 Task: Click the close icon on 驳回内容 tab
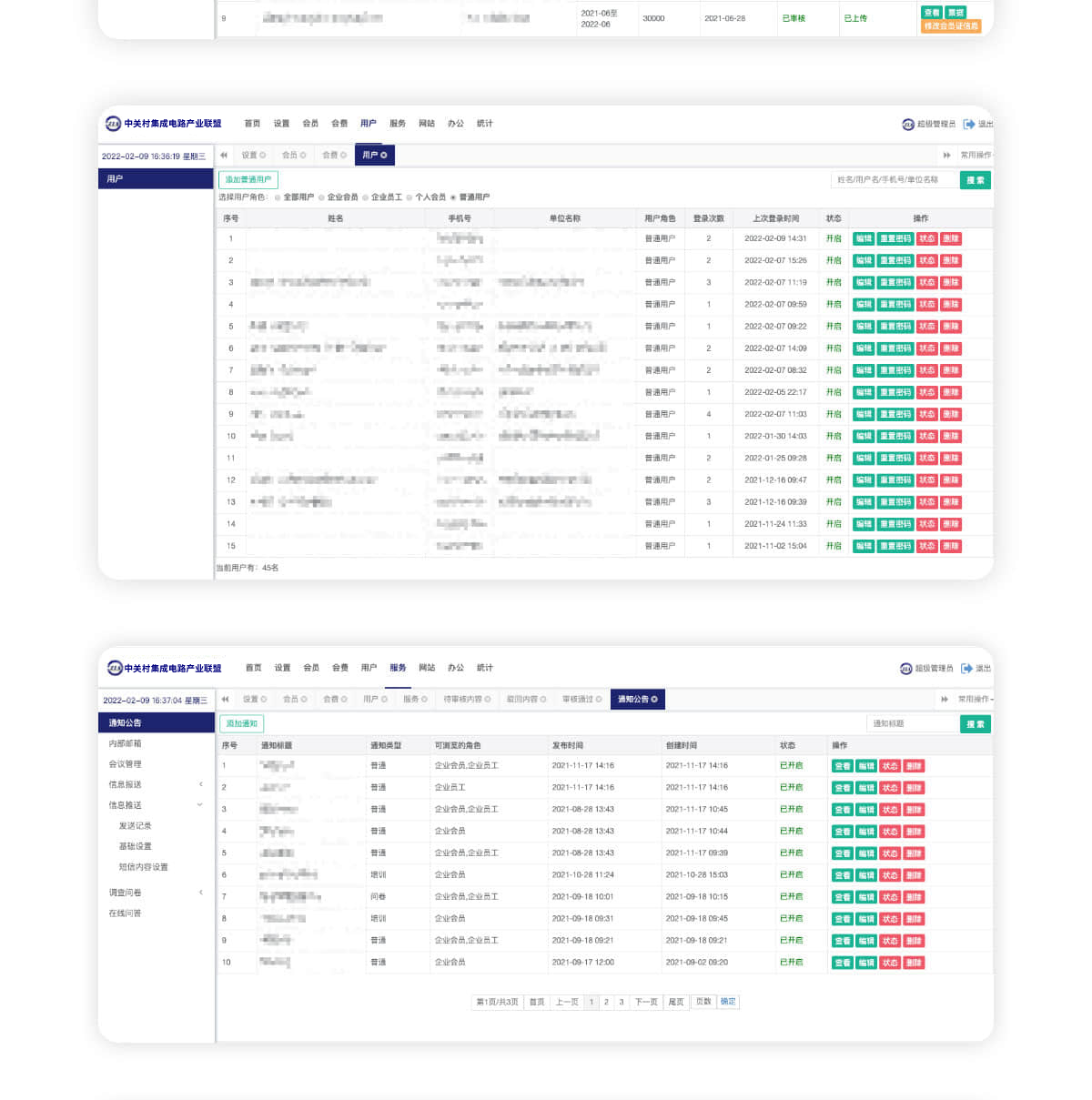(x=543, y=700)
